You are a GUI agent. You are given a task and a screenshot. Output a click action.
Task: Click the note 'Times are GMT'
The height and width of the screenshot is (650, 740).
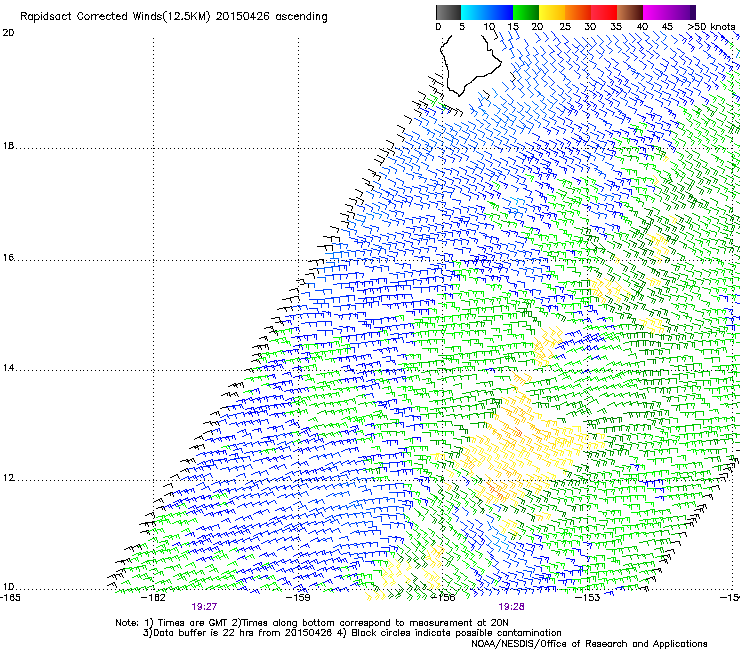point(193,623)
